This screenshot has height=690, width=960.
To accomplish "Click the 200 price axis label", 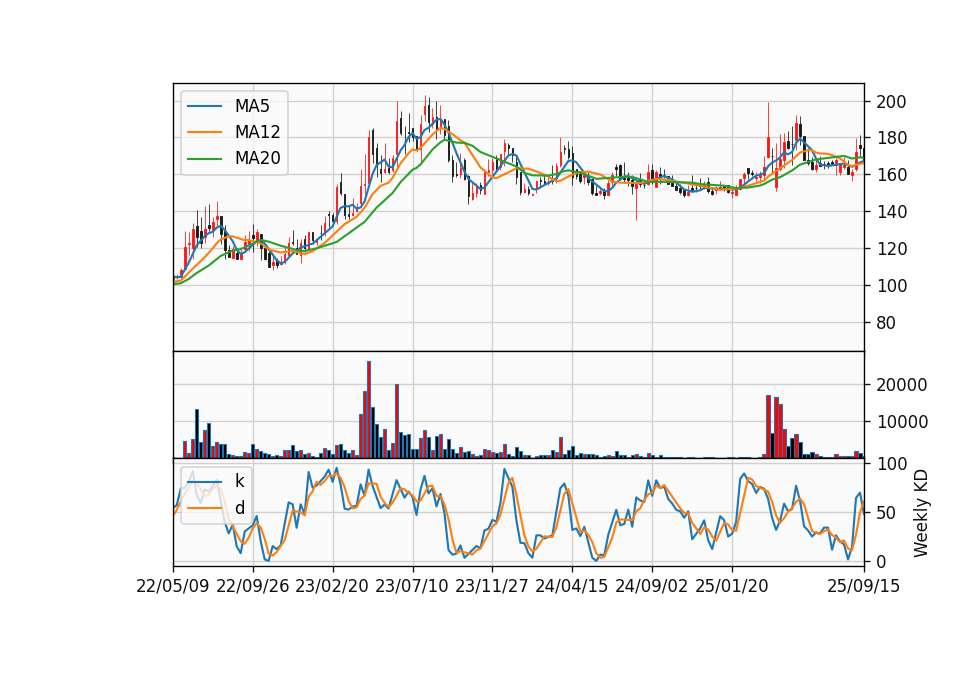I will [891, 102].
